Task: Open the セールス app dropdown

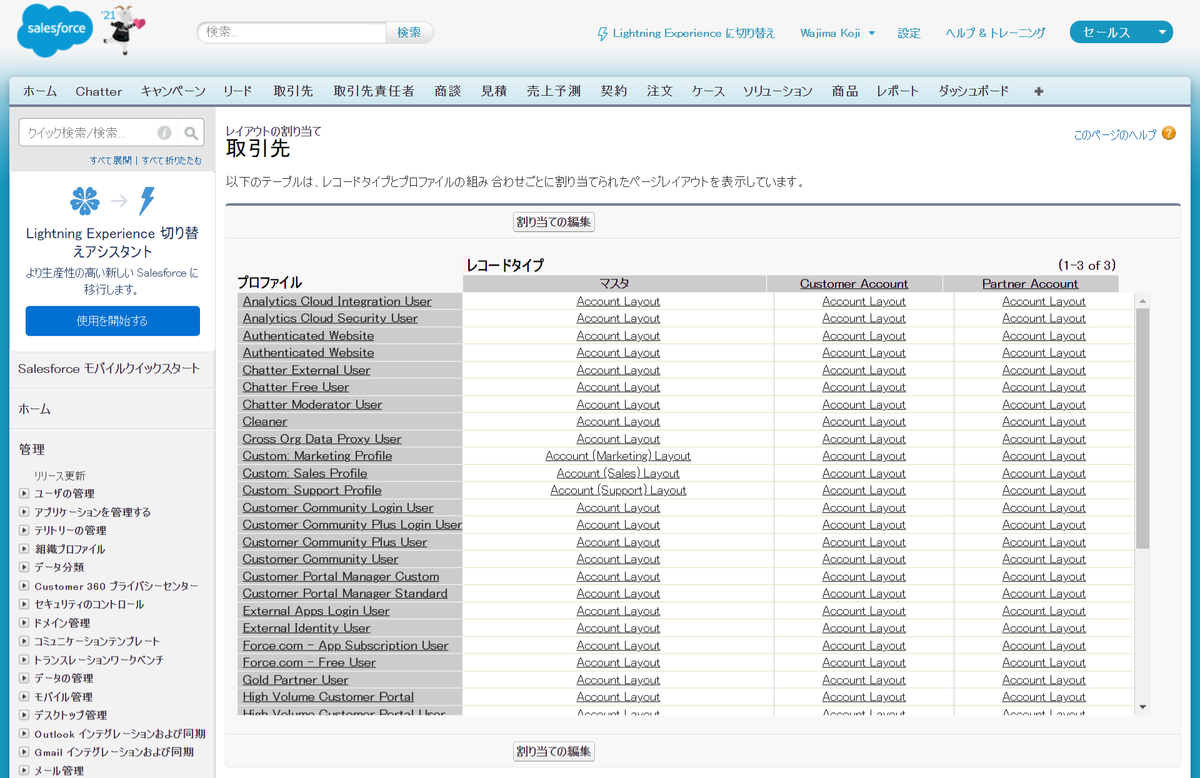Action: [1121, 32]
